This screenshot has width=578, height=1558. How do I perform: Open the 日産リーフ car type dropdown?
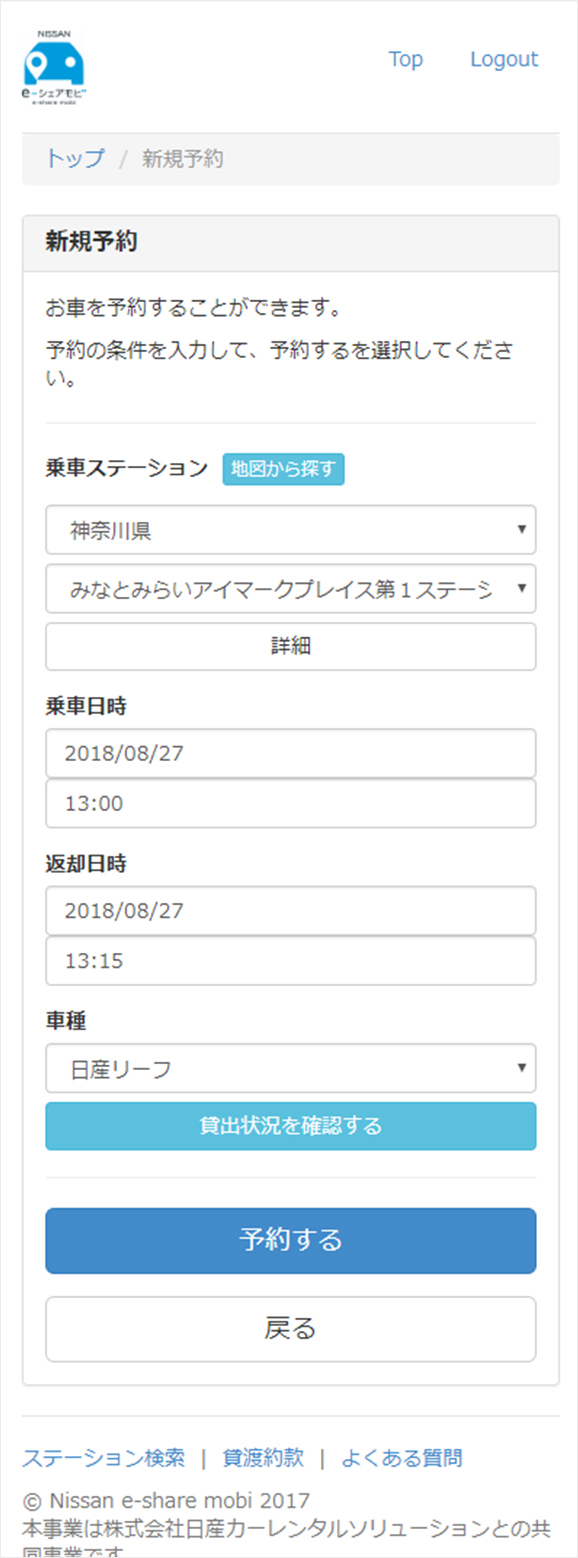(291, 1069)
